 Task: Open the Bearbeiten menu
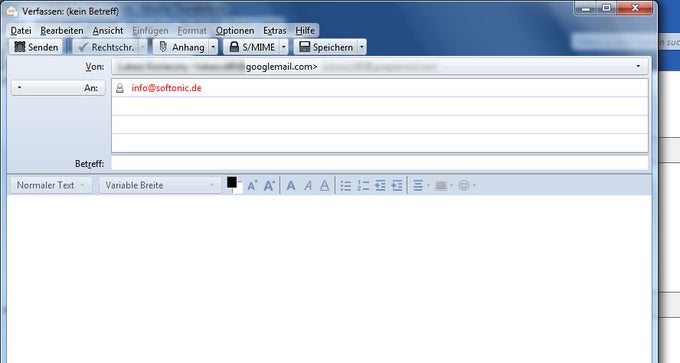point(62,31)
